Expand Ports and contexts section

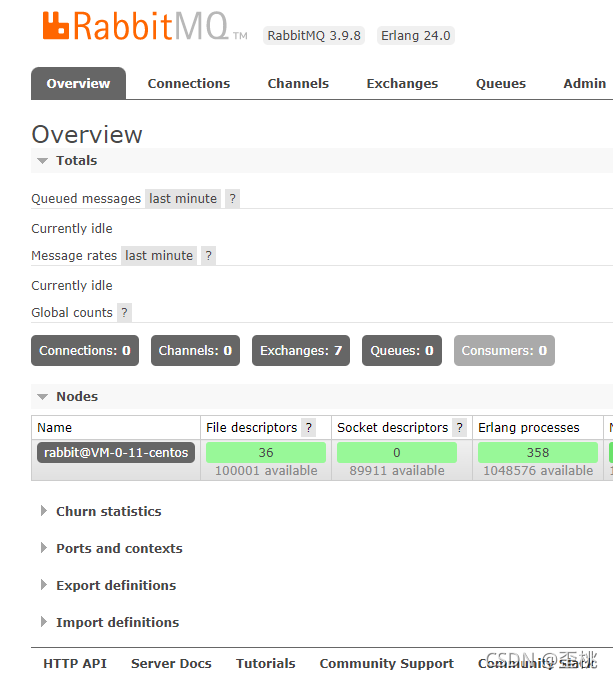[119, 548]
